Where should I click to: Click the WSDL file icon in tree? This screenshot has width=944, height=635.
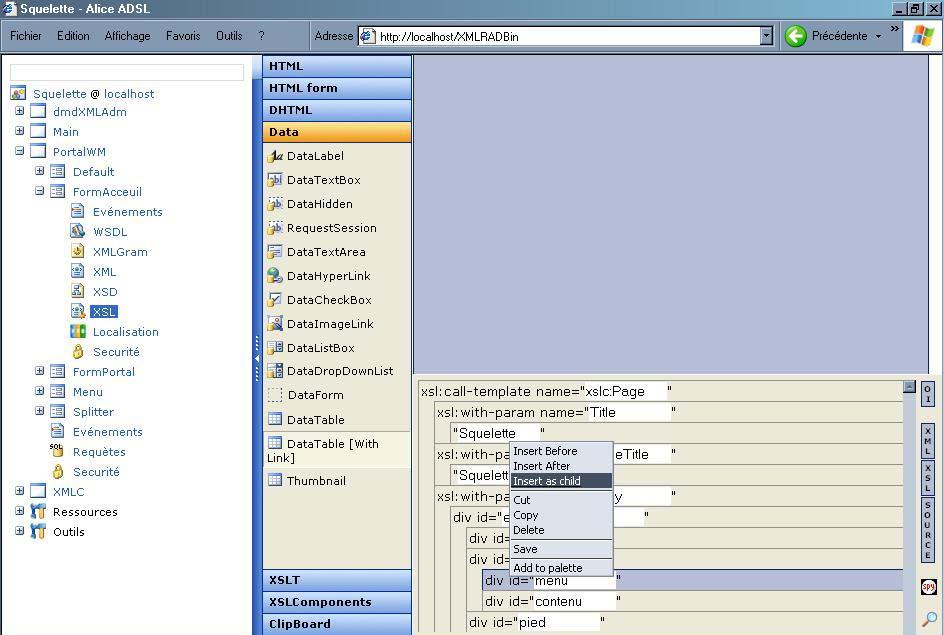(x=78, y=231)
